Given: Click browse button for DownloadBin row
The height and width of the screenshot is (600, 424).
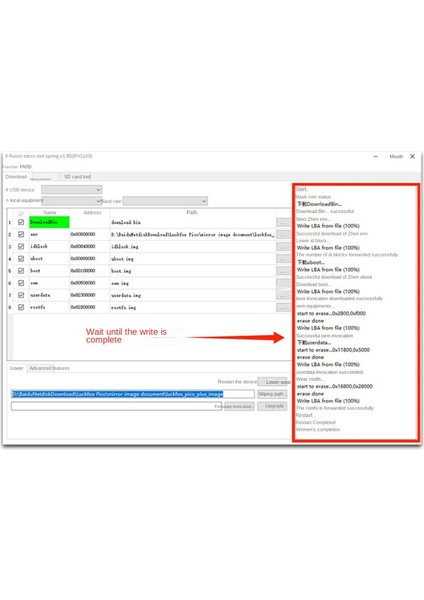Looking at the screenshot, I should (283, 222).
